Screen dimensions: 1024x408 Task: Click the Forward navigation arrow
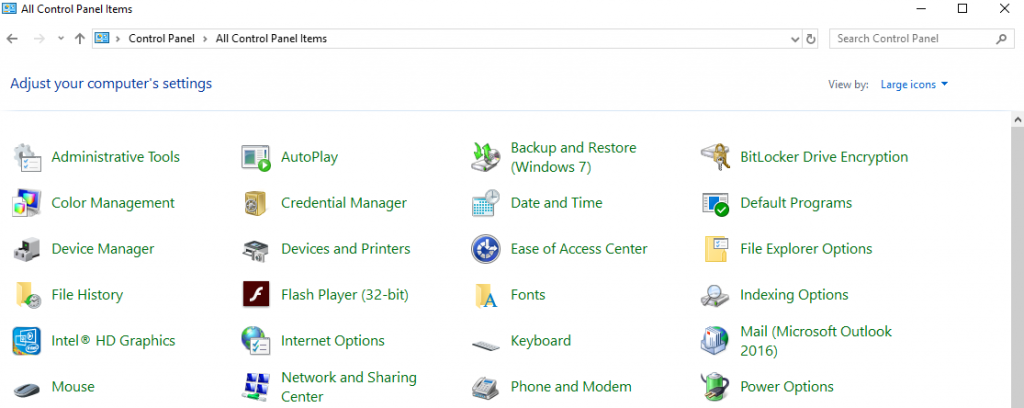pos(39,39)
